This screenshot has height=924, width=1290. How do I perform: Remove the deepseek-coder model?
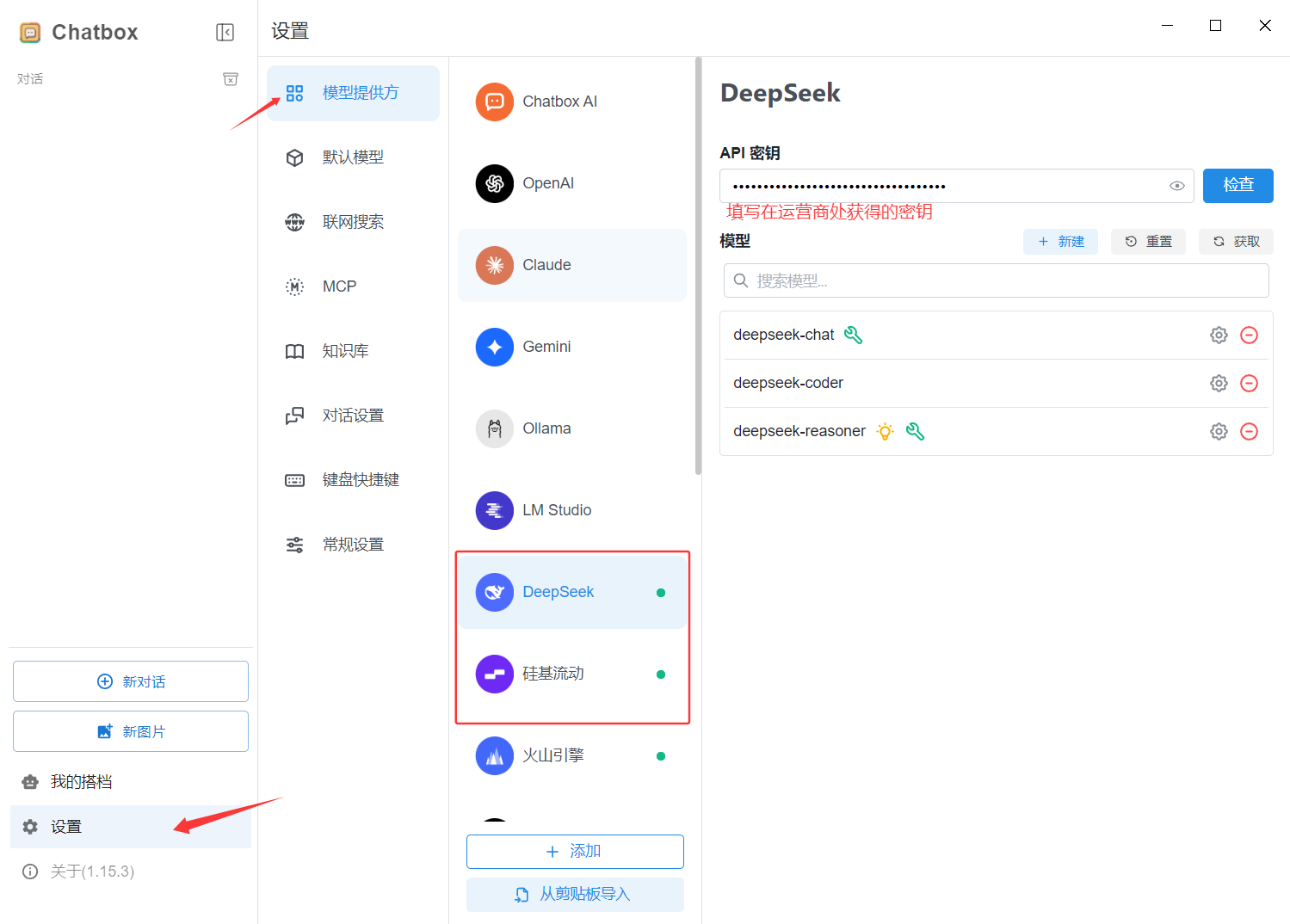coord(1249,384)
